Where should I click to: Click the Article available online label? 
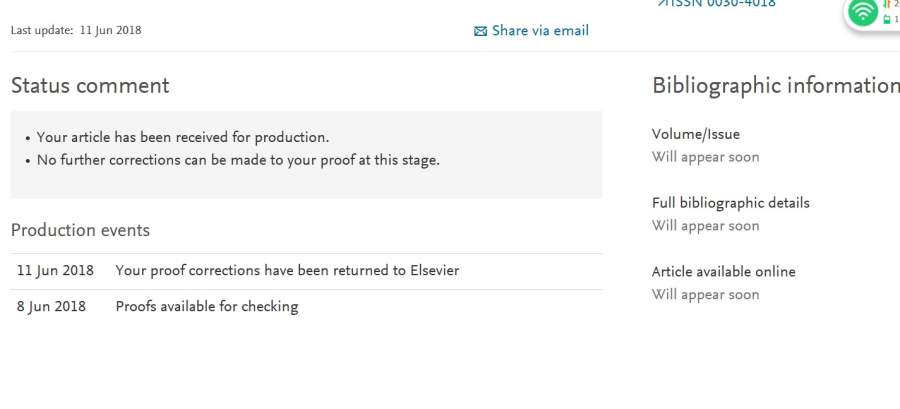click(723, 272)
